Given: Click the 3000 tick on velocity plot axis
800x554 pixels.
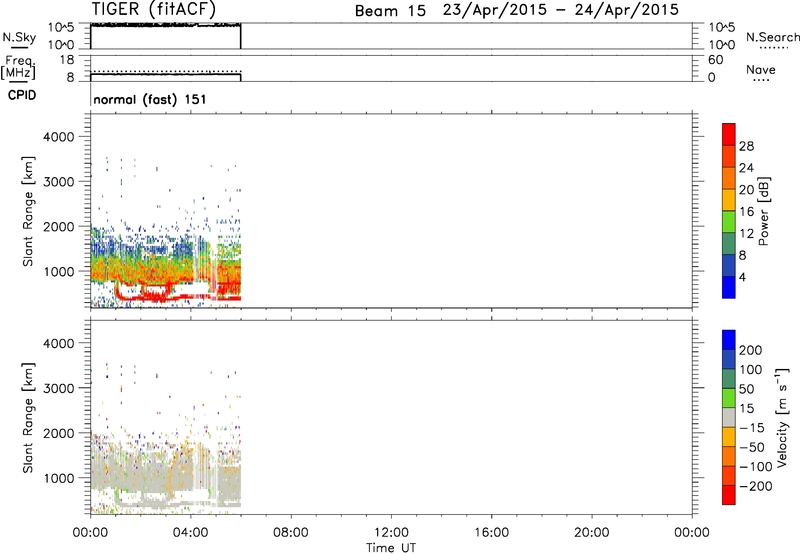Looking at the screenshot, I should 58,388.
